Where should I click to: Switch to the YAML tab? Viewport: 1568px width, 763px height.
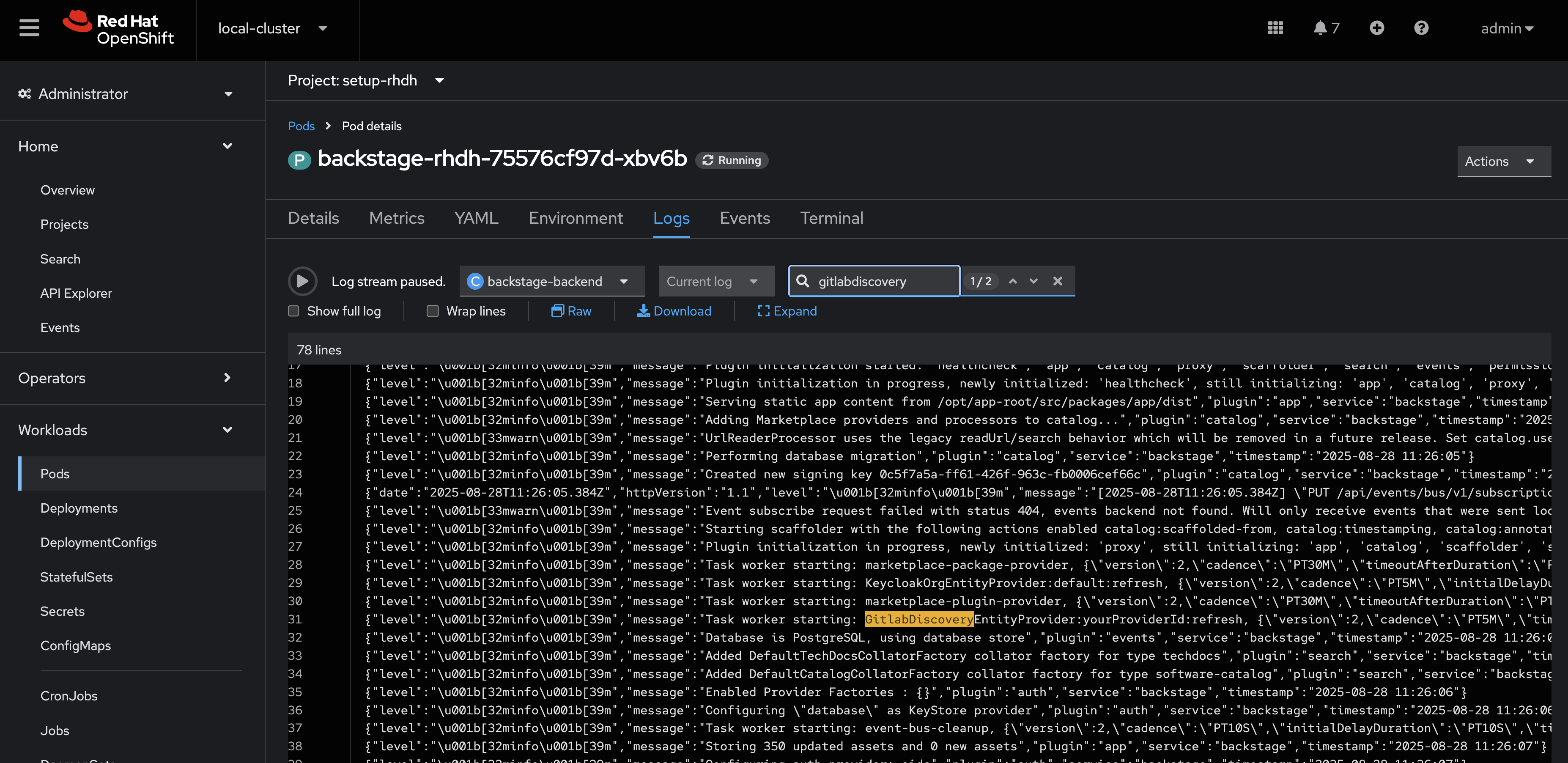pos(477,218)
